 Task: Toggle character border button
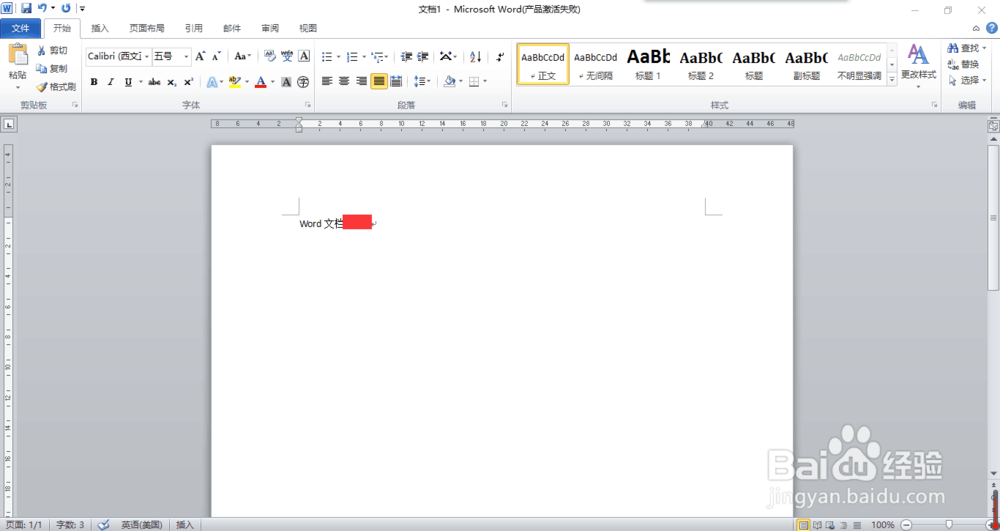click(x=304, y=57)
